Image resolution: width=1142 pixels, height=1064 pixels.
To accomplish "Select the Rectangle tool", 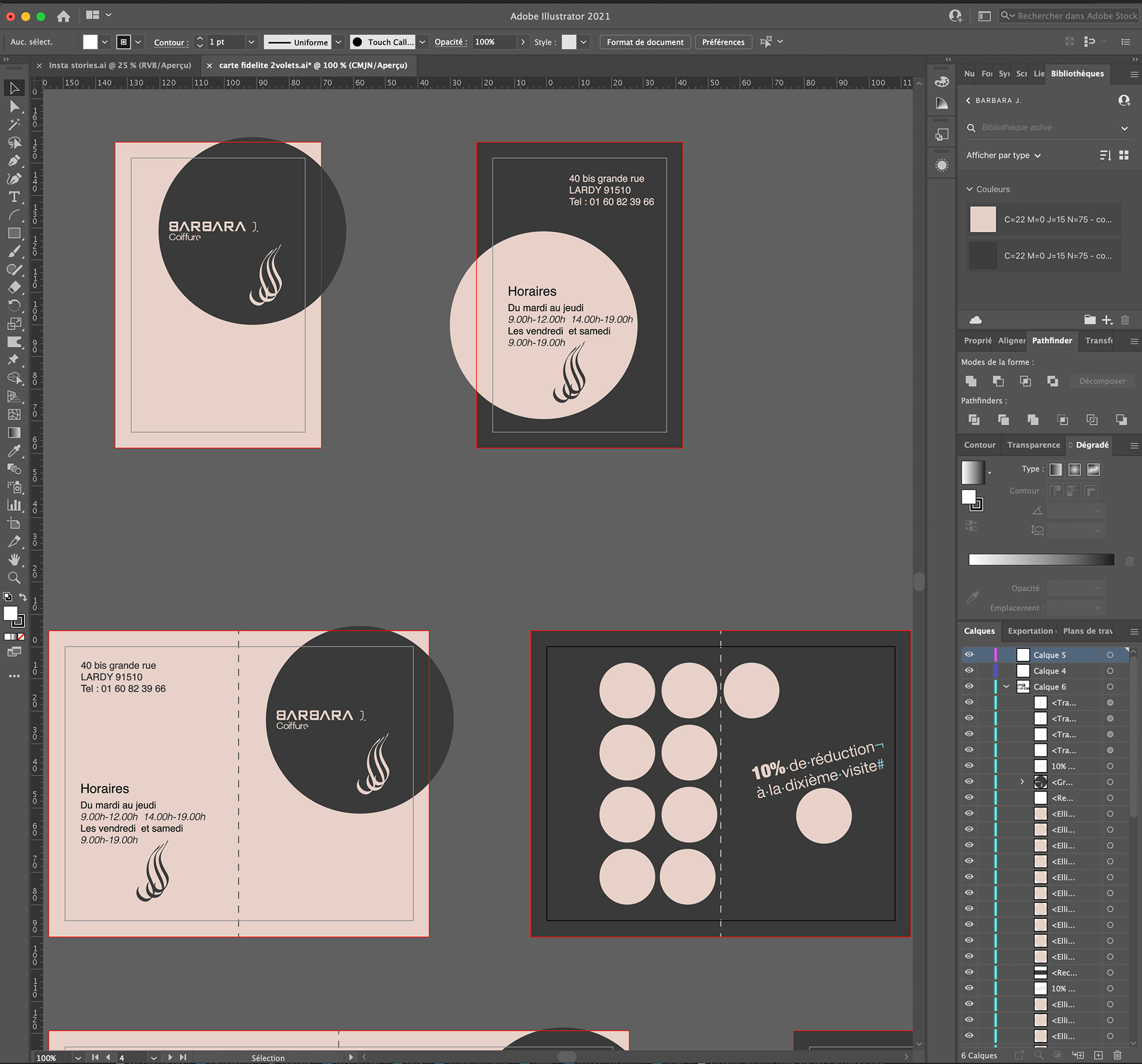I will [14, 233].
